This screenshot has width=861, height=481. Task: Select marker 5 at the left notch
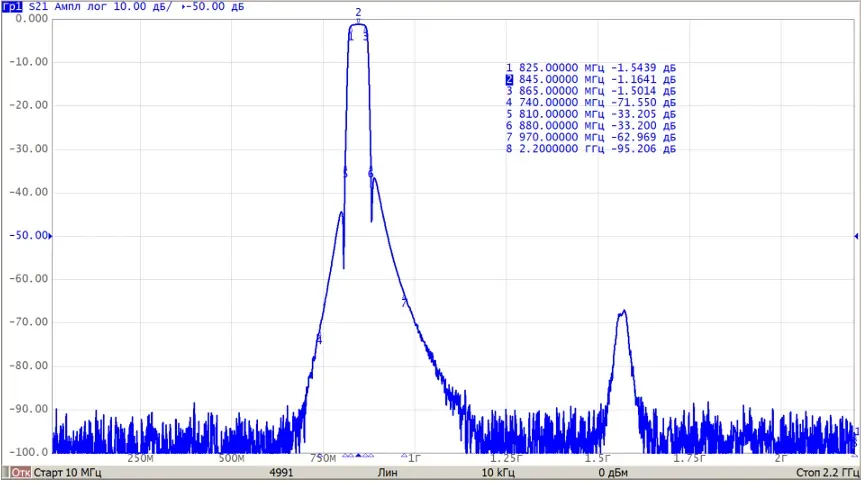click(x=345, y=174)
